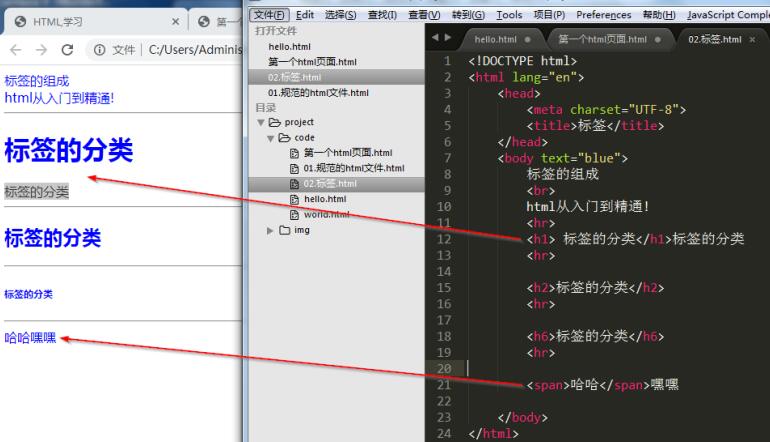Open the 帮助(H) menu
The image size is (770, 442).
point(659,15)
